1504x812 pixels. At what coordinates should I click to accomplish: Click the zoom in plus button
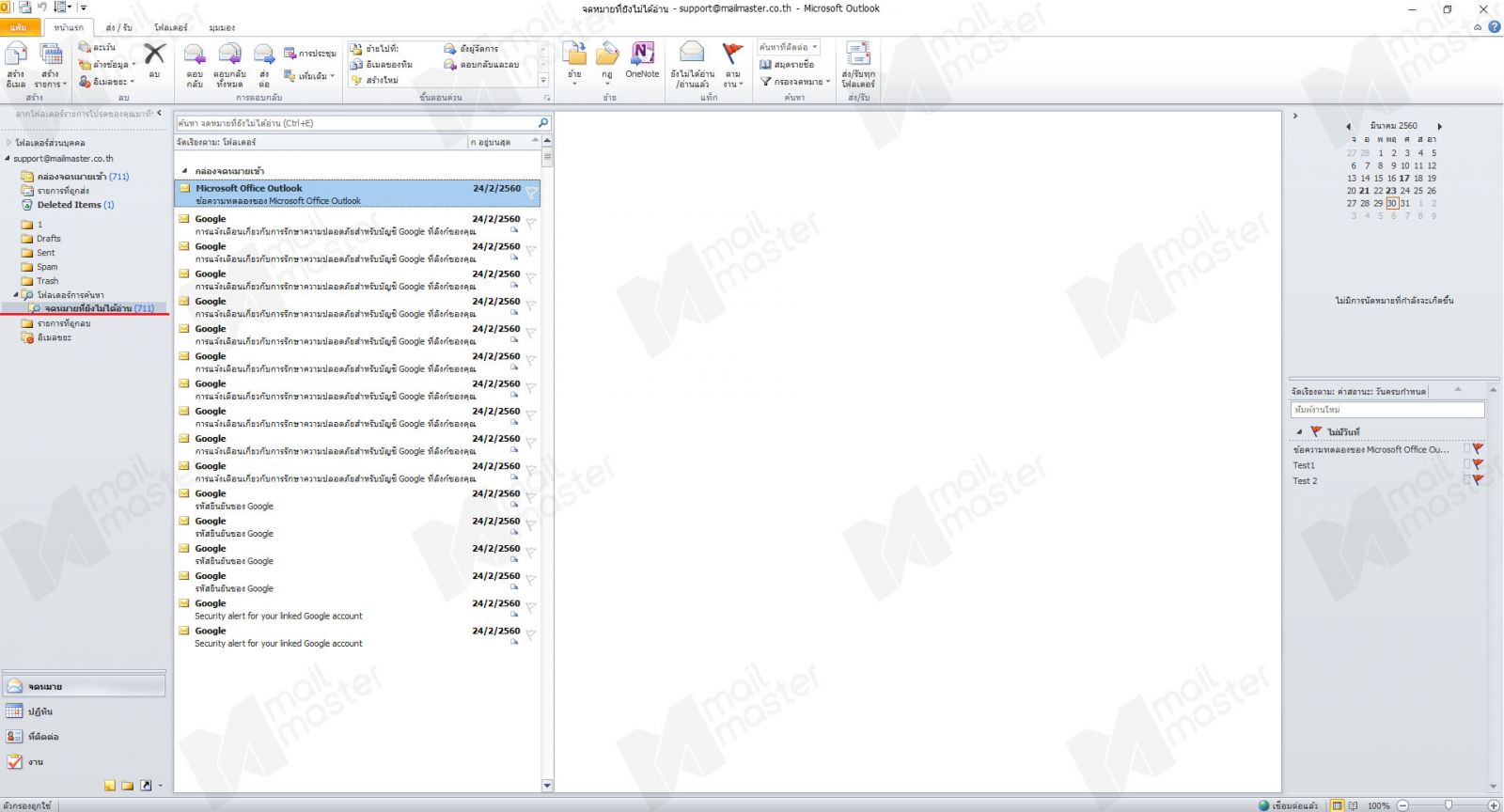(1494, 805)
